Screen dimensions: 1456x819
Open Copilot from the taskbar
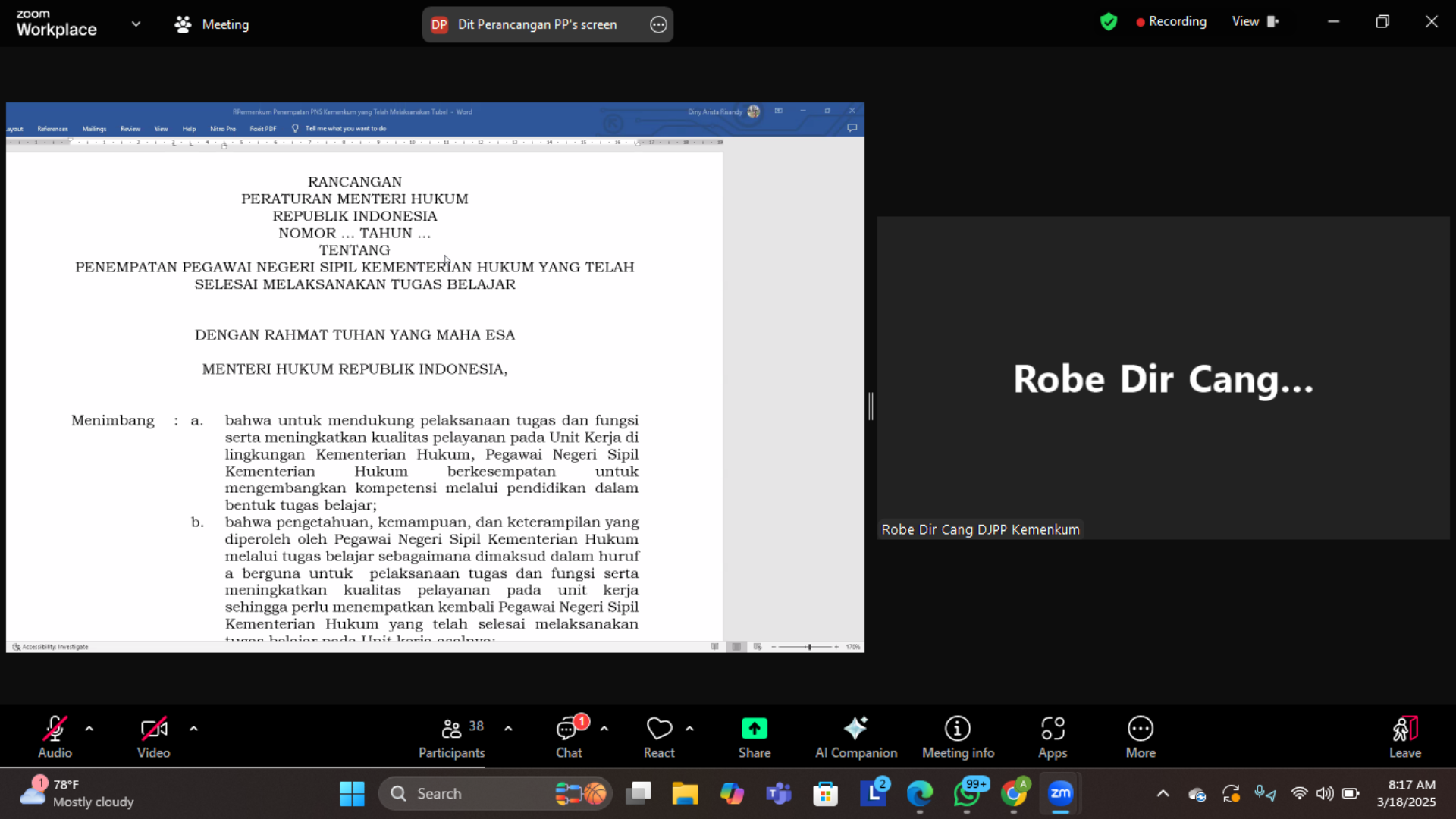732,793
